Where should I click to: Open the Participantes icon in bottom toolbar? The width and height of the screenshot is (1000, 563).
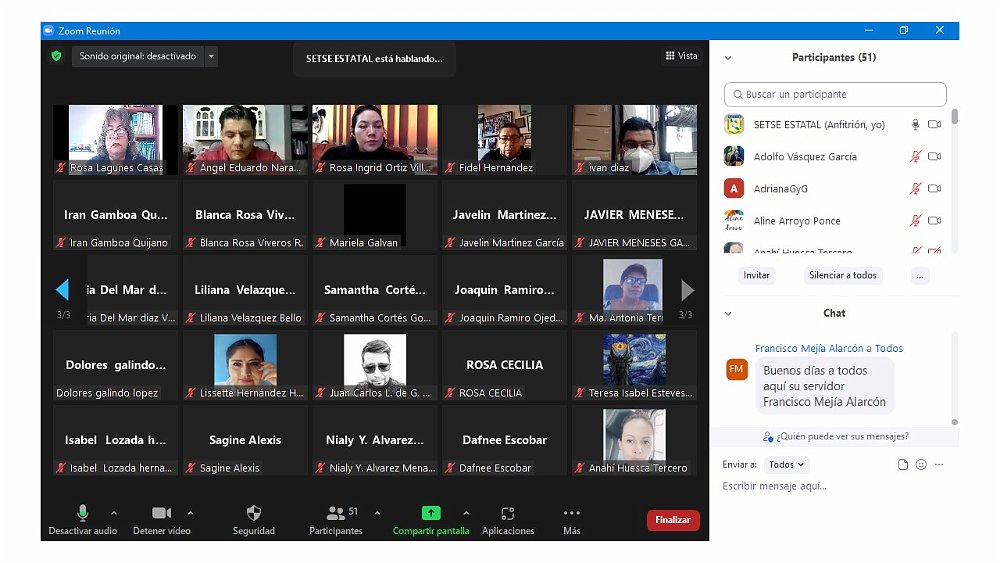(x=336, y=513)
